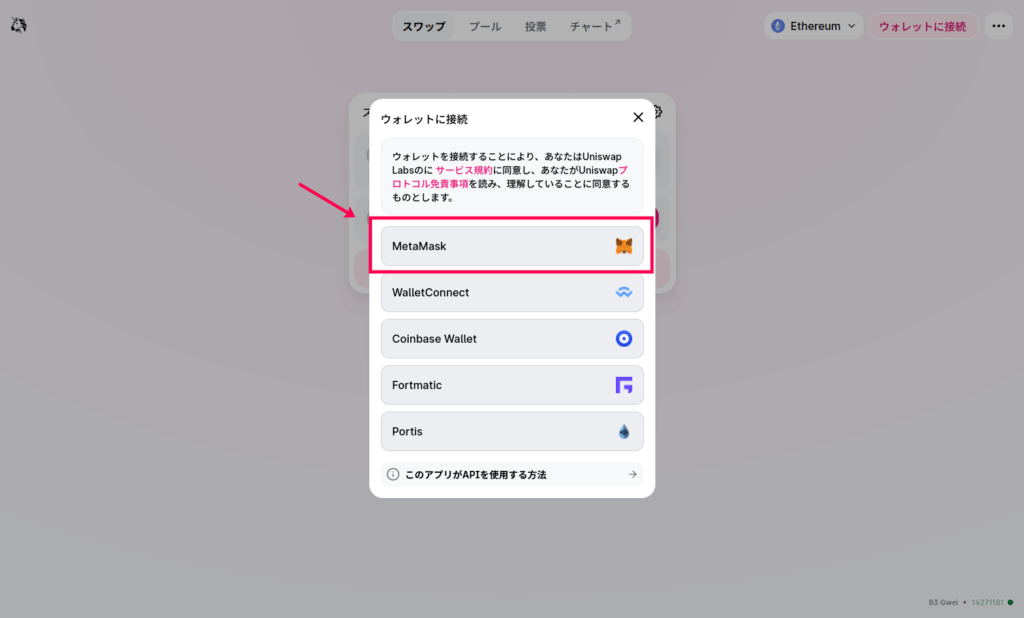
Task: Choose Fortmatic wallet option
Action: pos(512,385)
